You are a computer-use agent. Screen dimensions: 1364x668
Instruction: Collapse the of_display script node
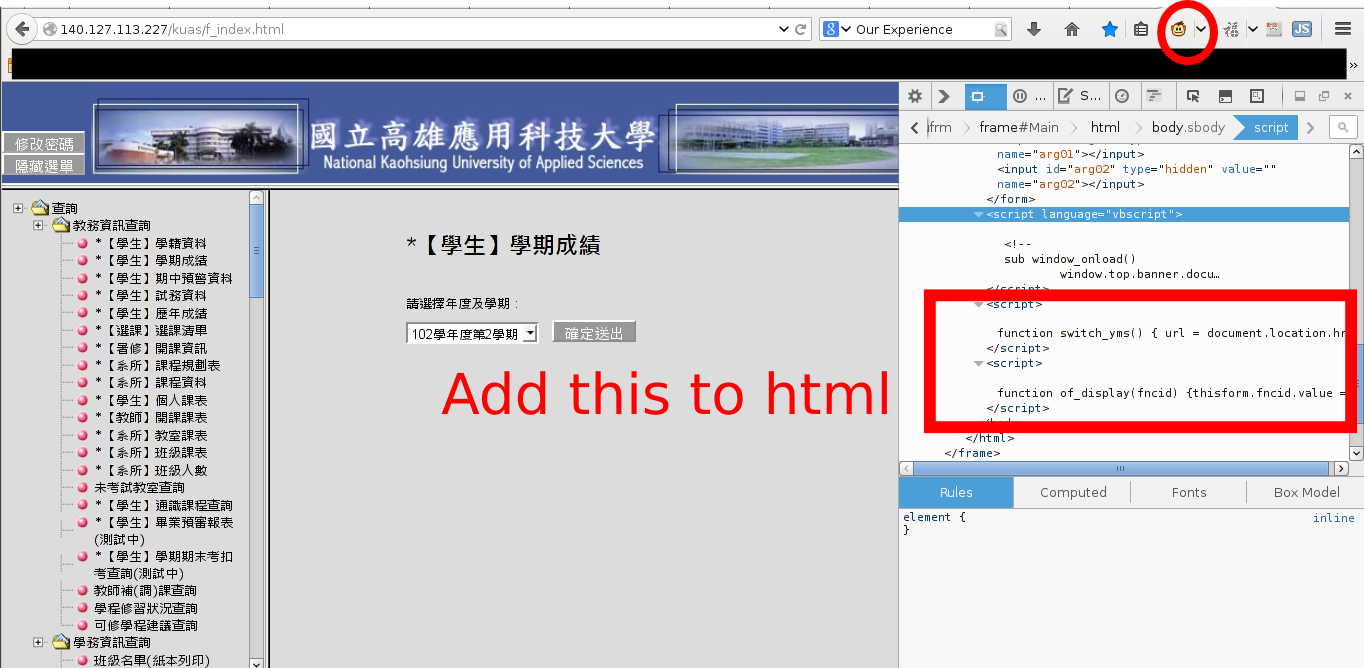[979, 363]
